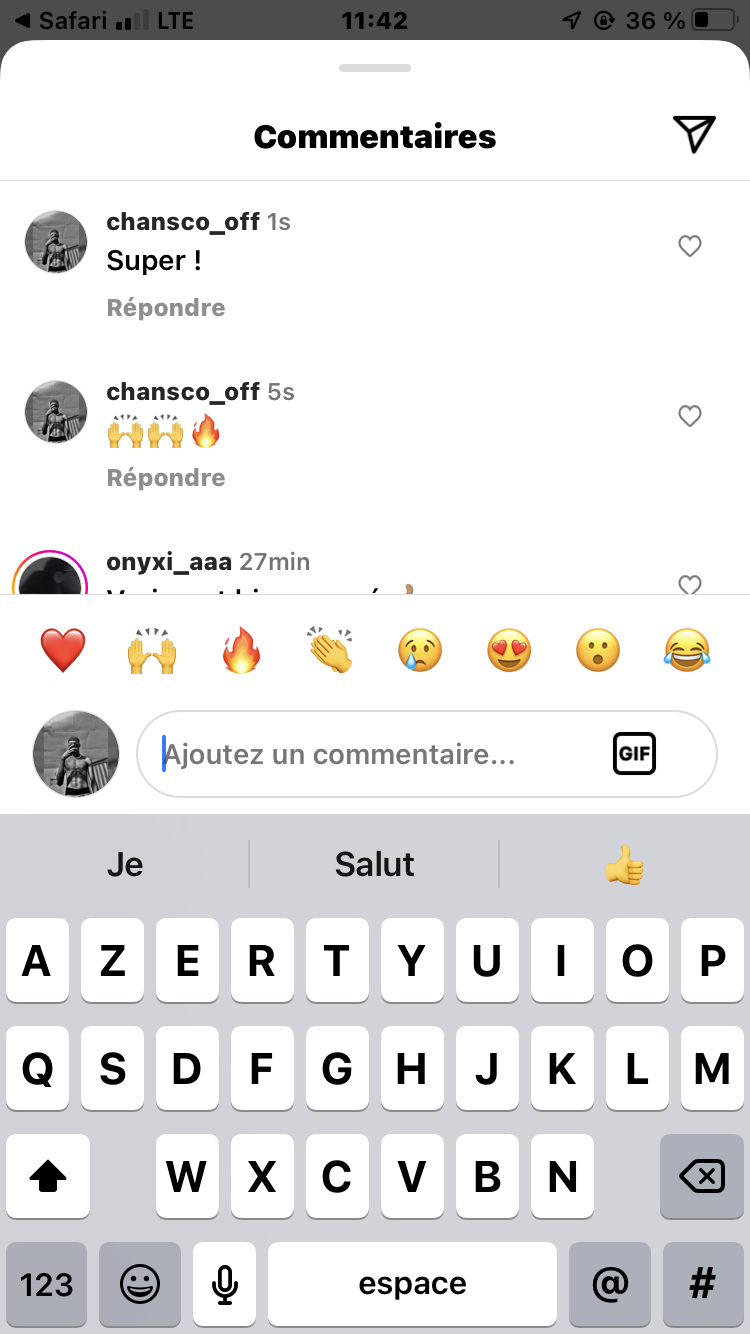
Task: Reply to the "Super !" comment
Action: tap(166, 308)
